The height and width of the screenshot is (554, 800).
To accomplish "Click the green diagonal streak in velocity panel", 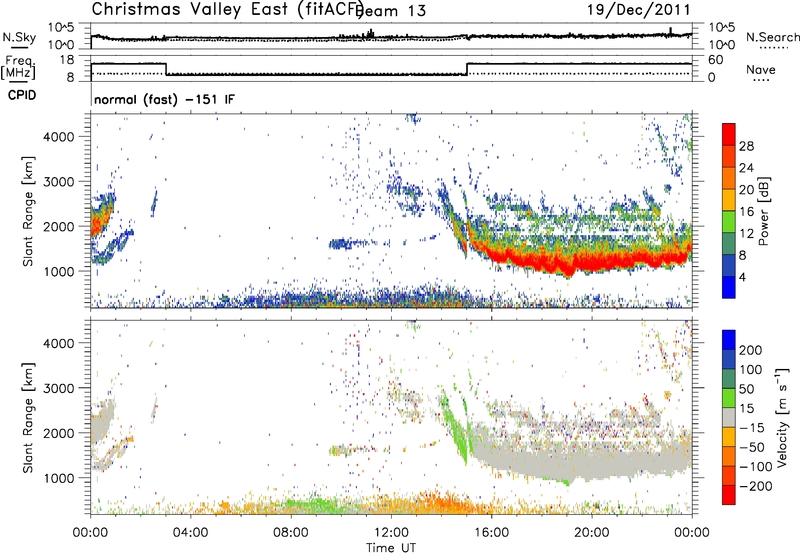I will click(456, 426).
